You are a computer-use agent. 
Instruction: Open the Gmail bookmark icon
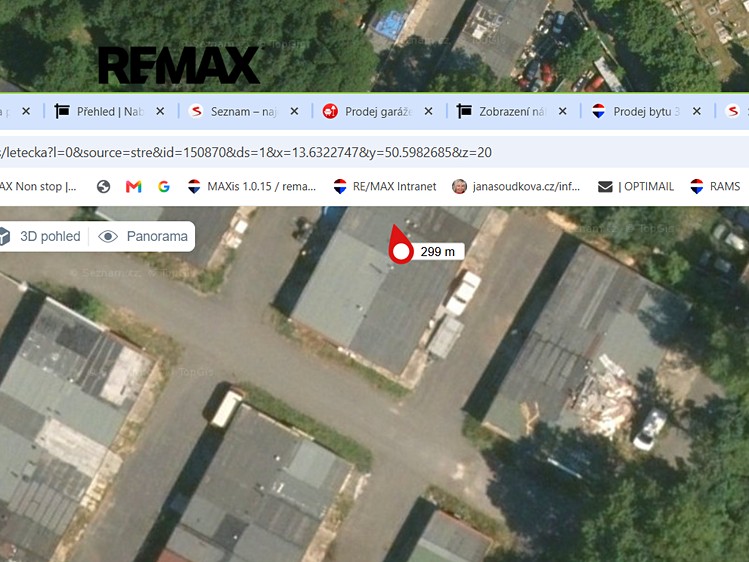click(133, 186)
